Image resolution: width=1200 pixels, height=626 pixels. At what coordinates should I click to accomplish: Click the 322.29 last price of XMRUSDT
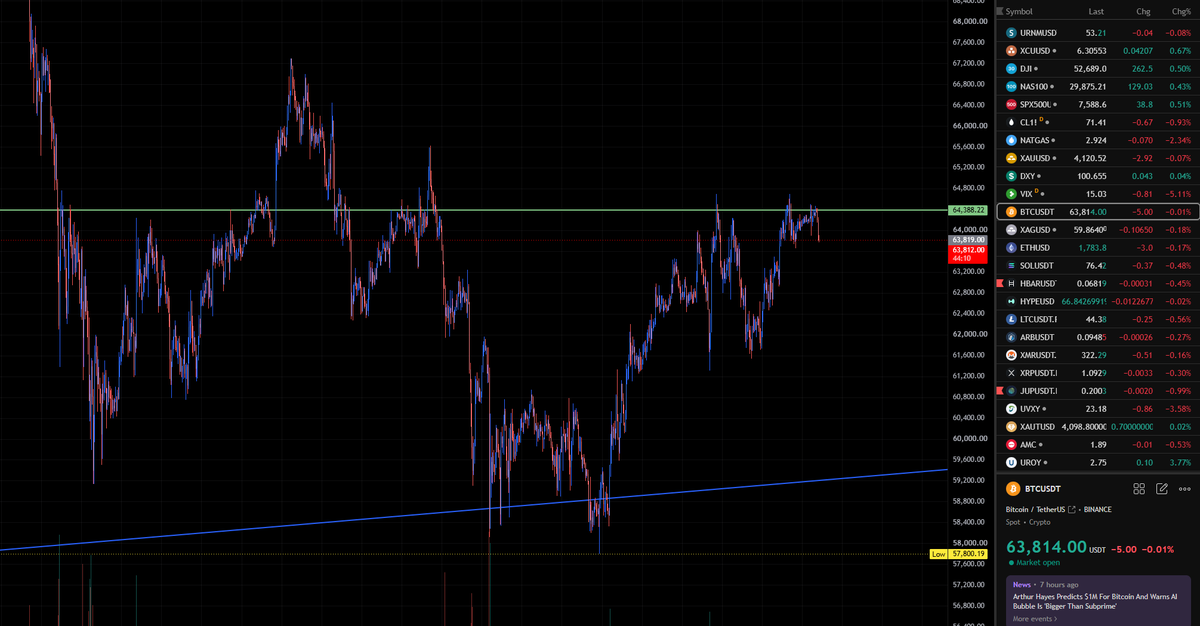(x=1092, y=355)
